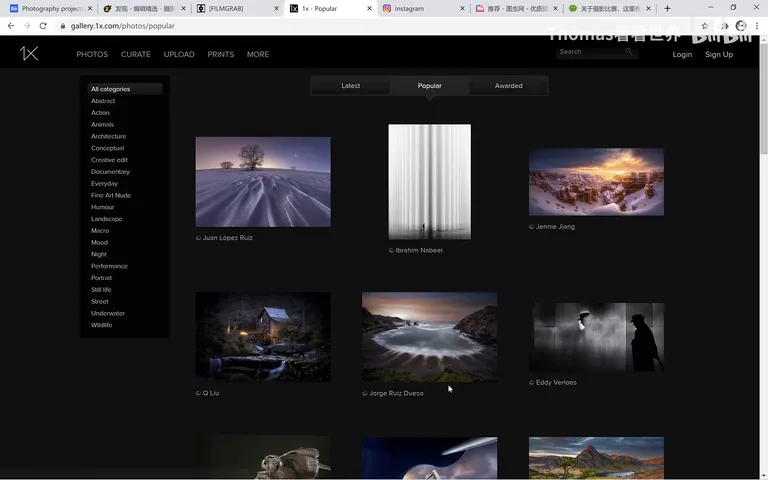This screenshot has height=480, width=768.
Task: Click the Login link
Action: pyautogui.click(x=682, y=54)
